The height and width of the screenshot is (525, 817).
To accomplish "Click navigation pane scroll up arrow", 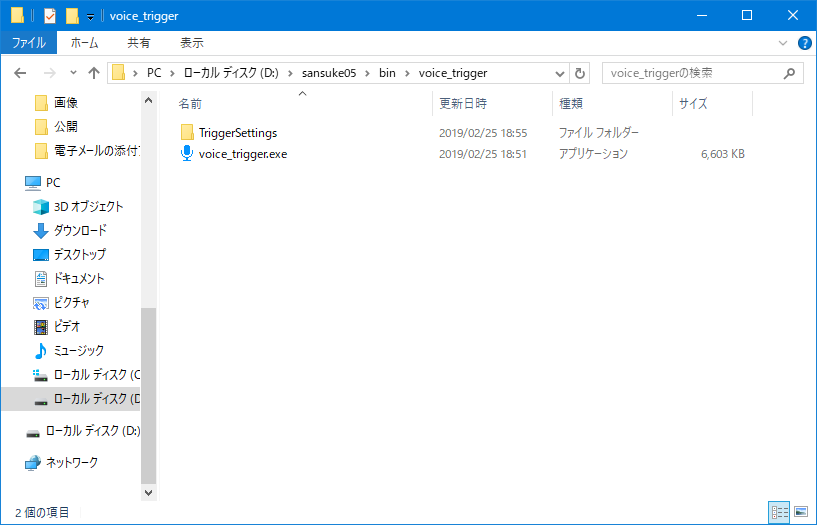I will coord(148,100).
